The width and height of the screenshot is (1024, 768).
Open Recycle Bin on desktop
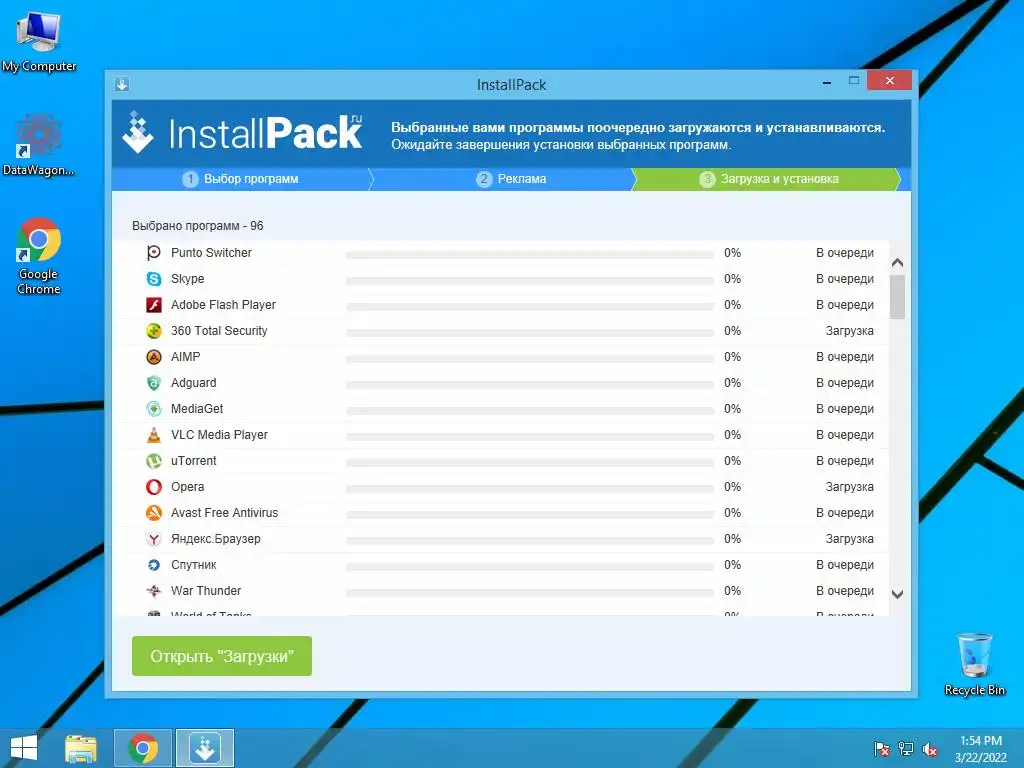(x=974, y=664)
